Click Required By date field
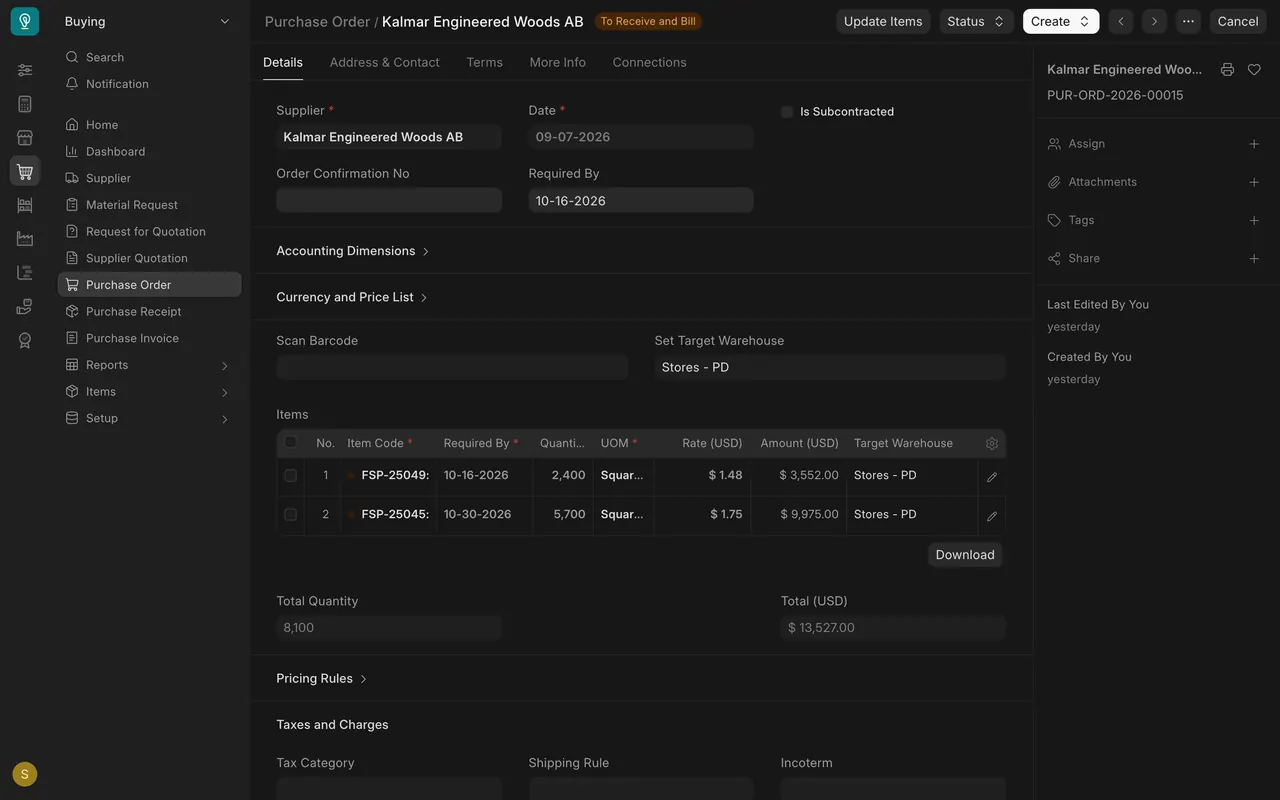 (641, 200)
